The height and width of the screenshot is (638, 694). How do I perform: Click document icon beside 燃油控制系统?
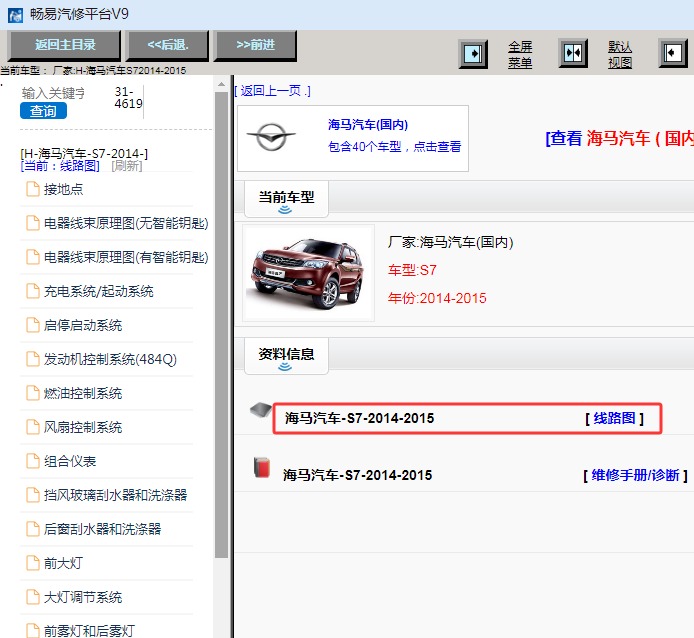(x=33, y=393)
